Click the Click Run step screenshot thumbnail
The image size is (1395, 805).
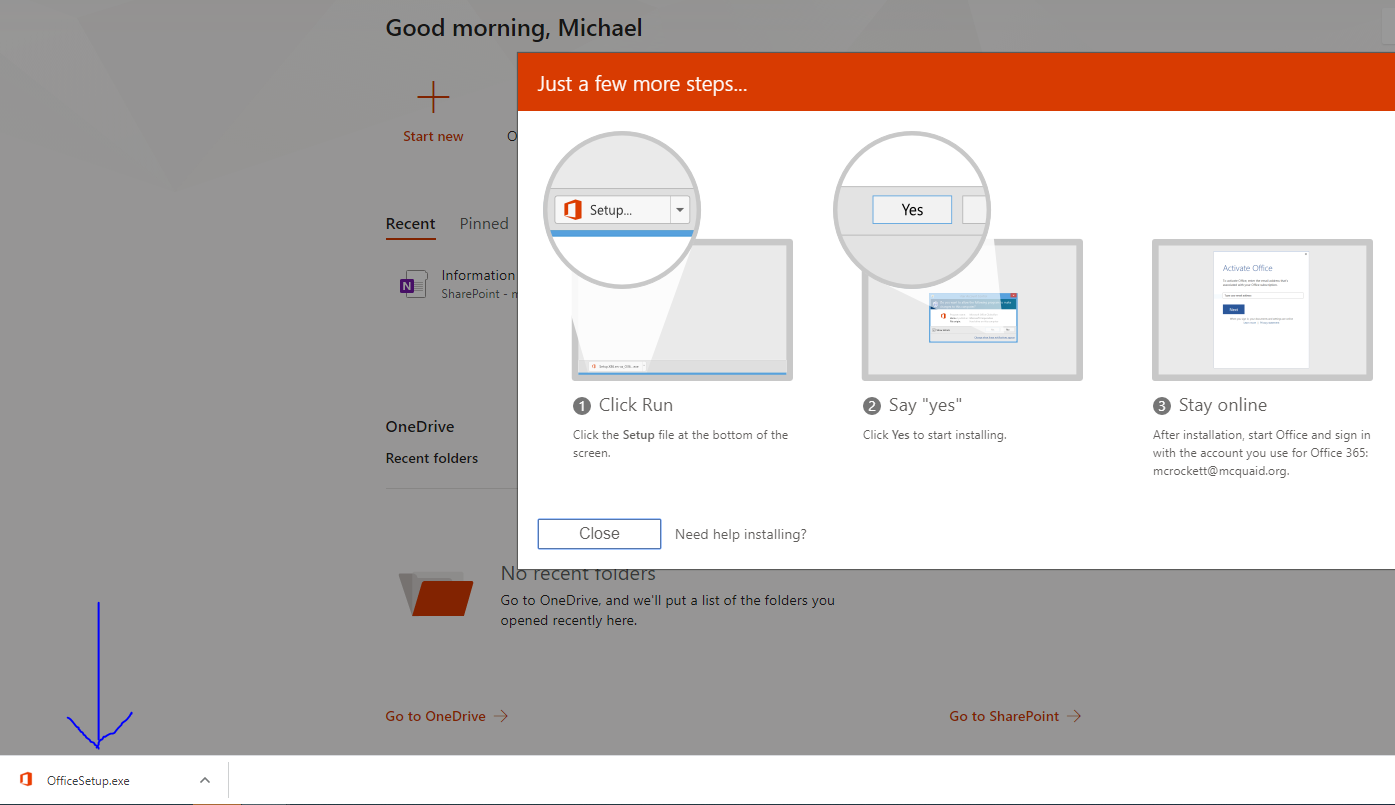(682, 310)
